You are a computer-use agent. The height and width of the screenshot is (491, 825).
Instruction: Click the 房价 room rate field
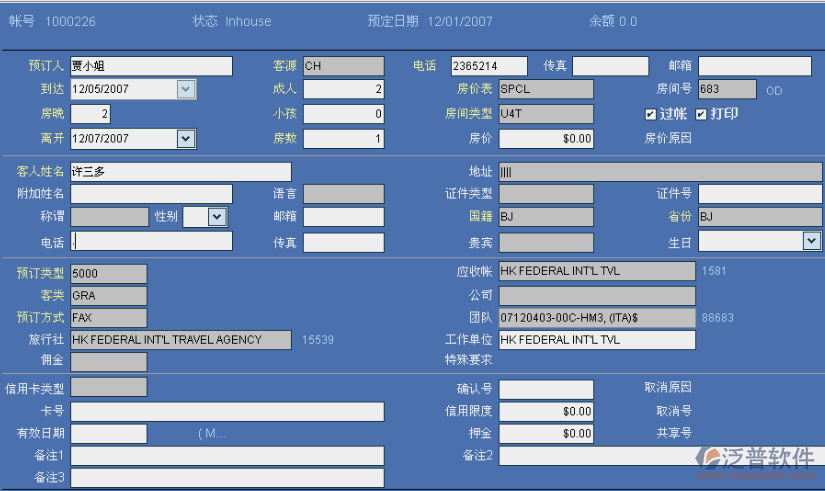point(546,139)
